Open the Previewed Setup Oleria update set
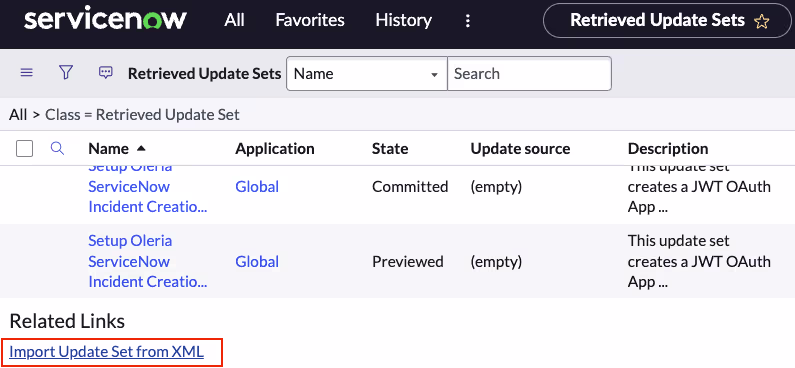Viewport: 795px width, 368px height. (x=148, y=261)
